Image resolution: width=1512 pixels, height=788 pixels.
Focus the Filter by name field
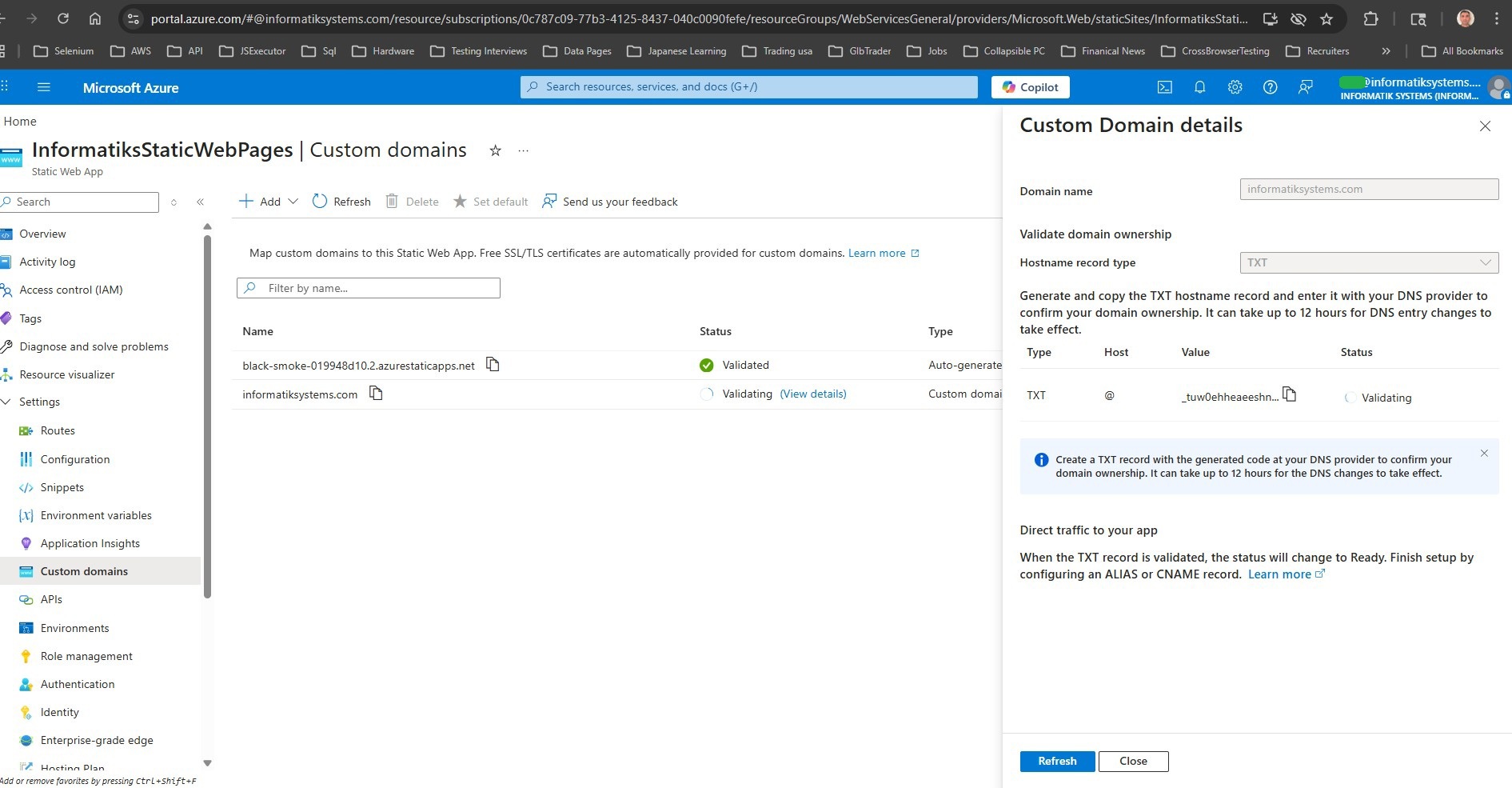(369, 288)
